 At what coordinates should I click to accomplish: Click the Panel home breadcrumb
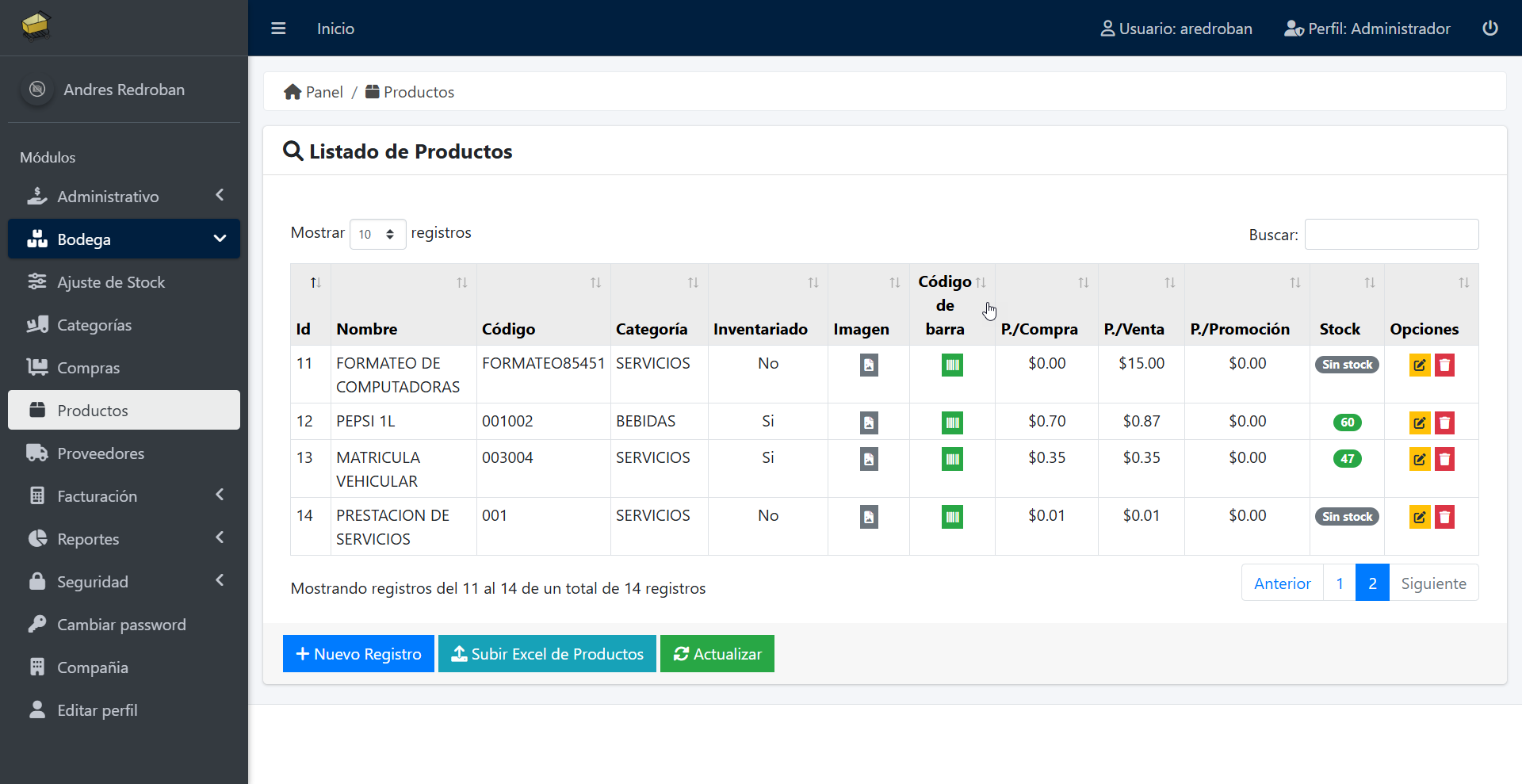[314, 92]
